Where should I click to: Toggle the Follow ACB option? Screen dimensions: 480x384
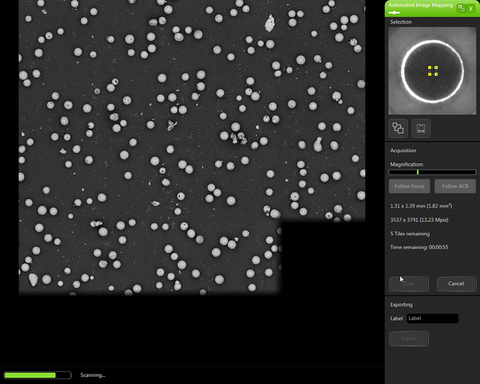pyautogui.click(x=455, y=186)
